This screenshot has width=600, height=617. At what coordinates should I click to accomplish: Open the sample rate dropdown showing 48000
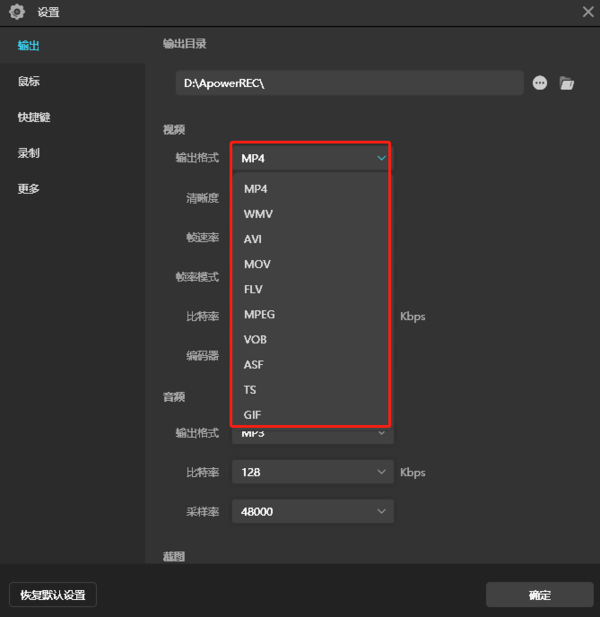pos(312,512)
